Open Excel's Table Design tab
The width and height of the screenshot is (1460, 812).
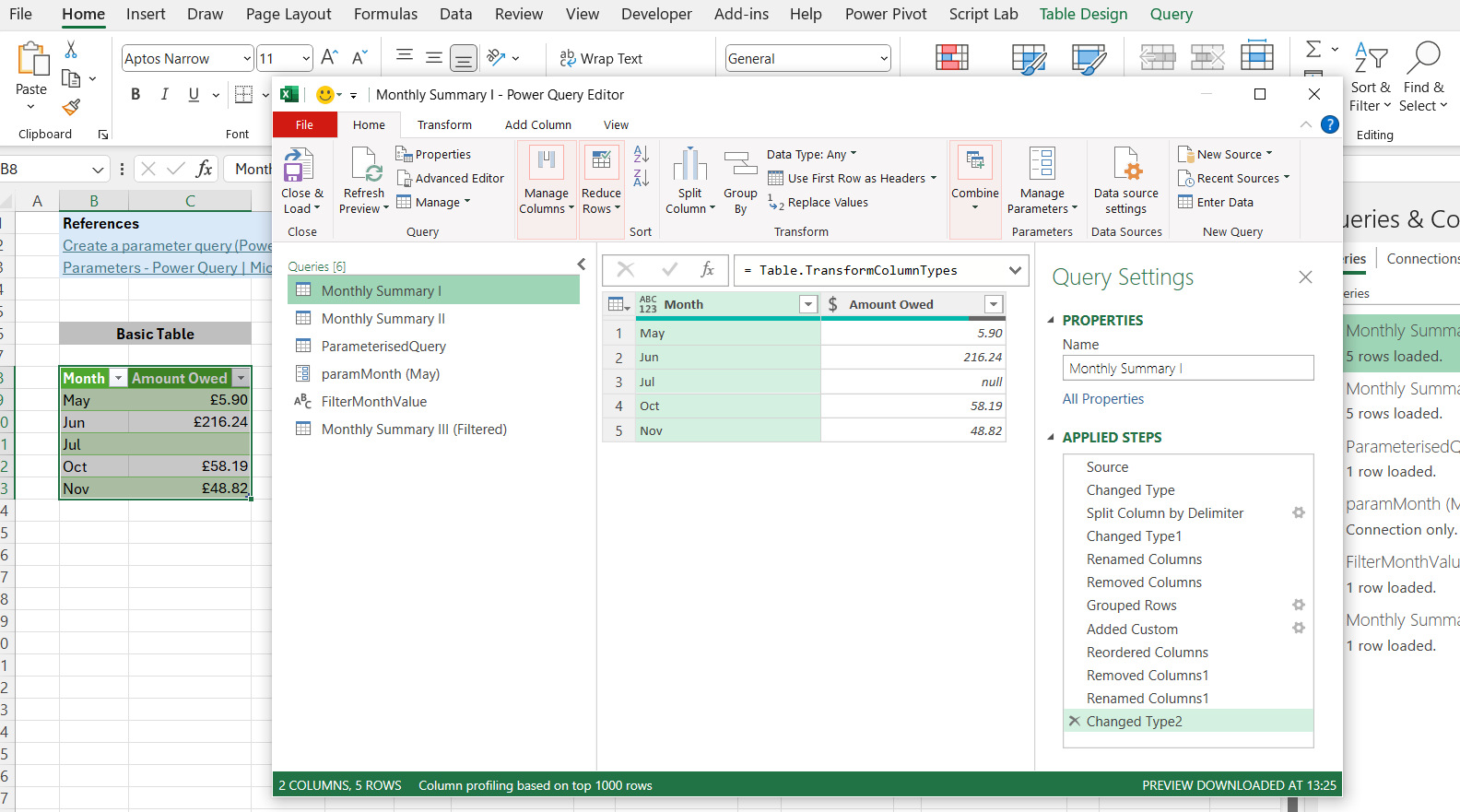(x=1083, y=14)
